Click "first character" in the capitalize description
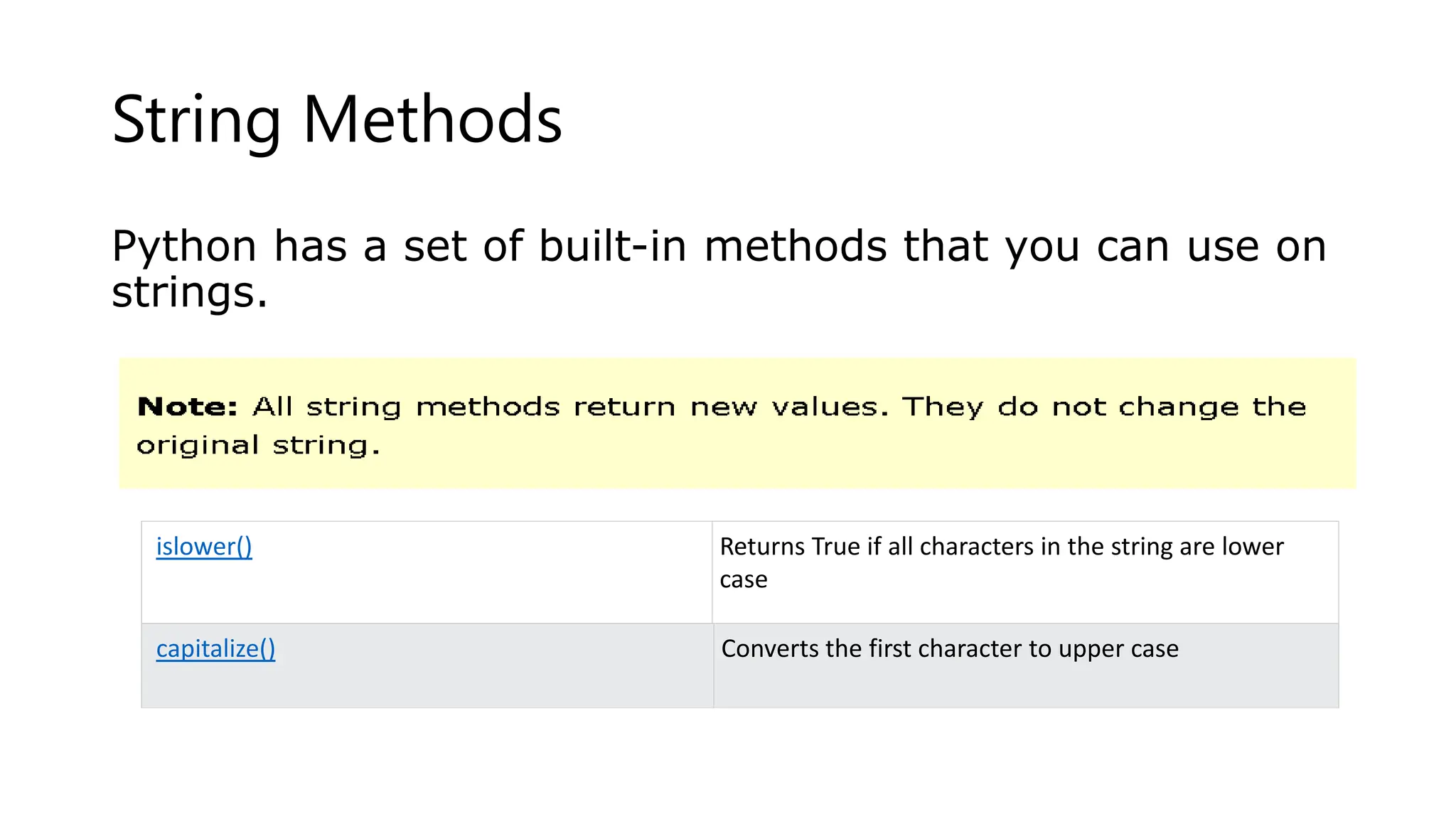Image resolution: width=1456 pixels, height=819 pixels. 946,649
